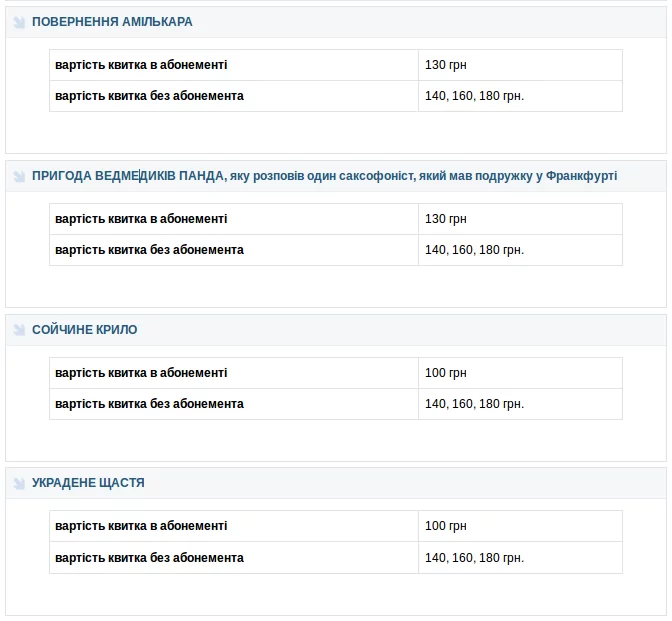Collapse the ПОВЕРНЕННЯ АМІЛЬКАРА section header
The width and height of the screenshot is (672, 621).
pos(112,22)
